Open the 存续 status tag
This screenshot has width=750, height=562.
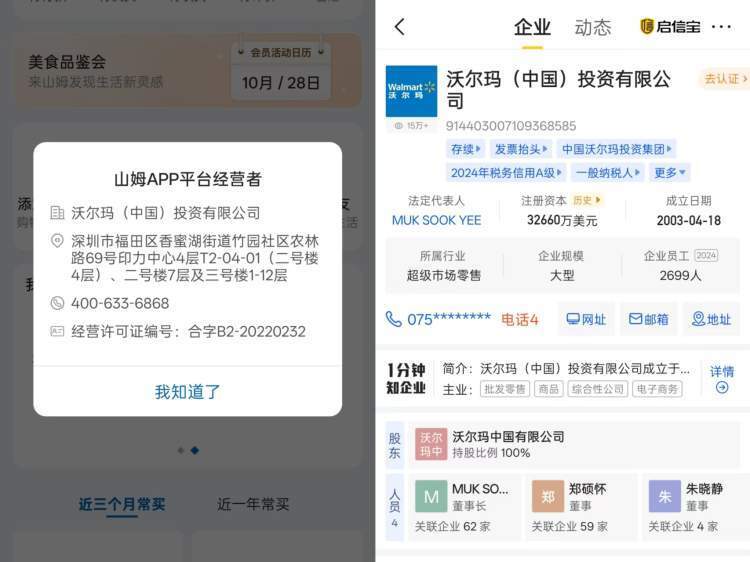(465, 149)
